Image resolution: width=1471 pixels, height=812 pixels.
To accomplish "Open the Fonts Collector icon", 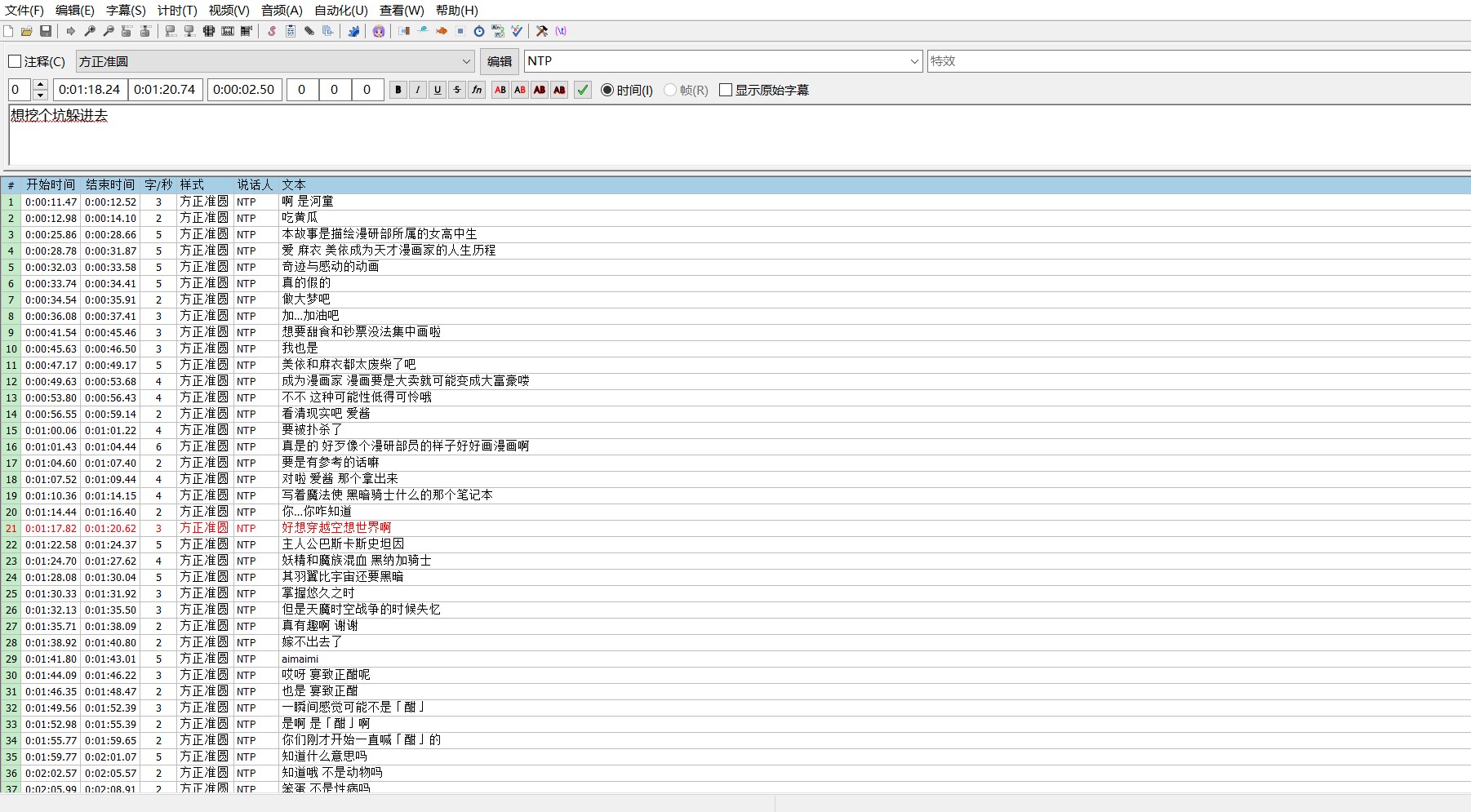I will [328, 31].
